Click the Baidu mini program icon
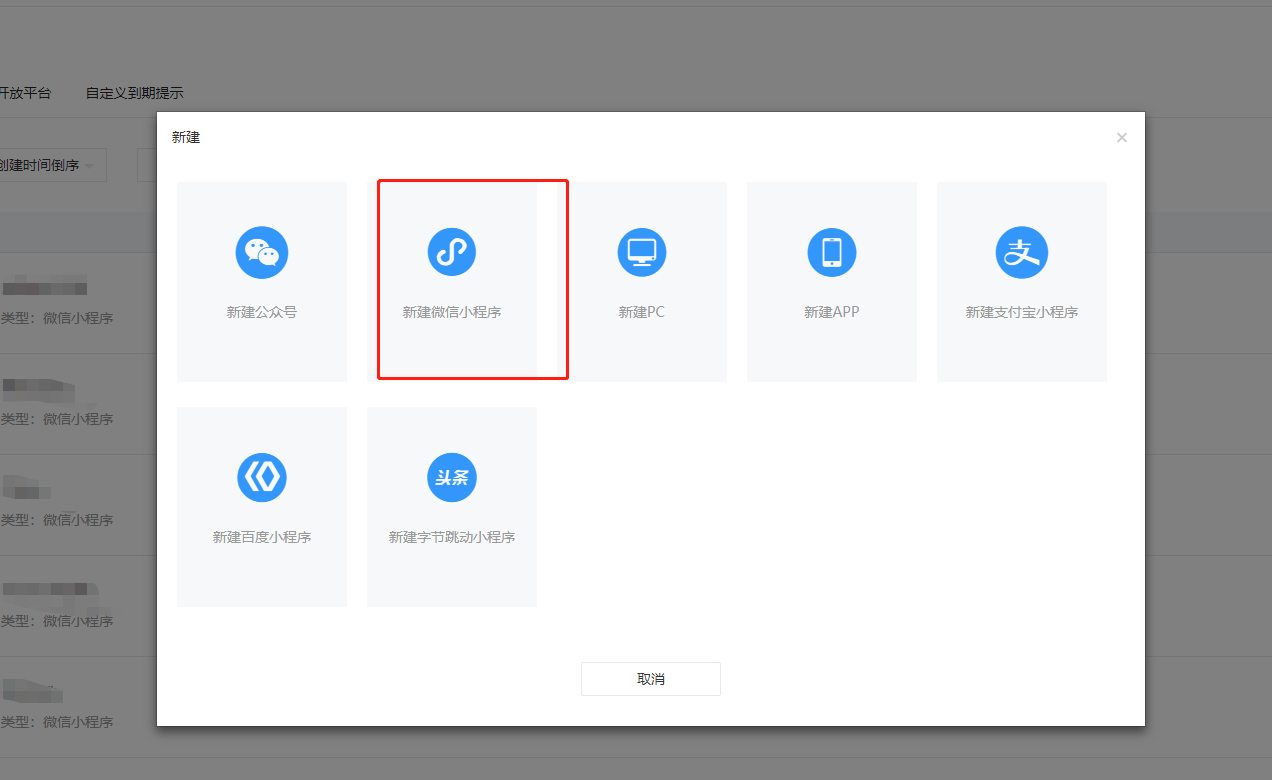1272x780 pixels. click(x=262, y=477)
